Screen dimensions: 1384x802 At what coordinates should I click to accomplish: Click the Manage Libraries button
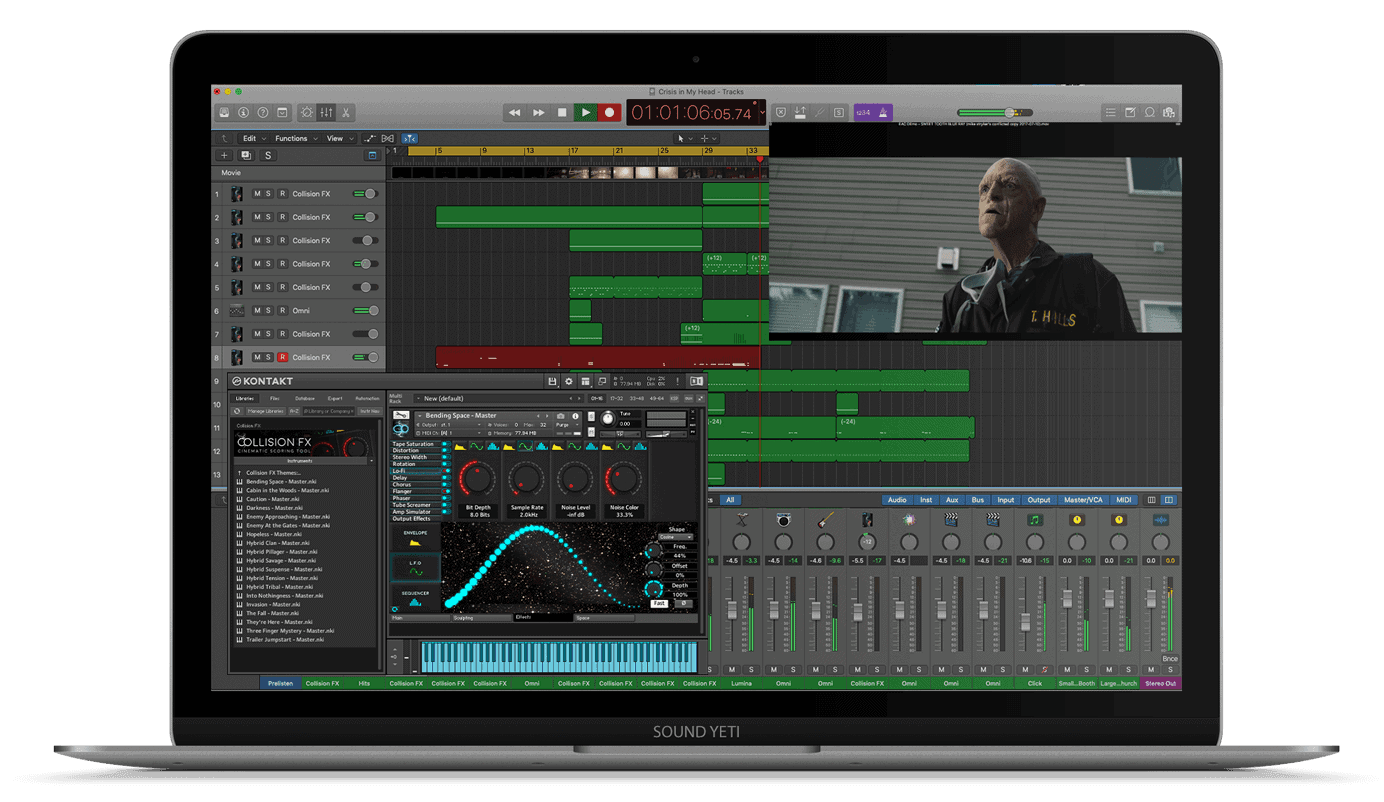click(265, 411)
